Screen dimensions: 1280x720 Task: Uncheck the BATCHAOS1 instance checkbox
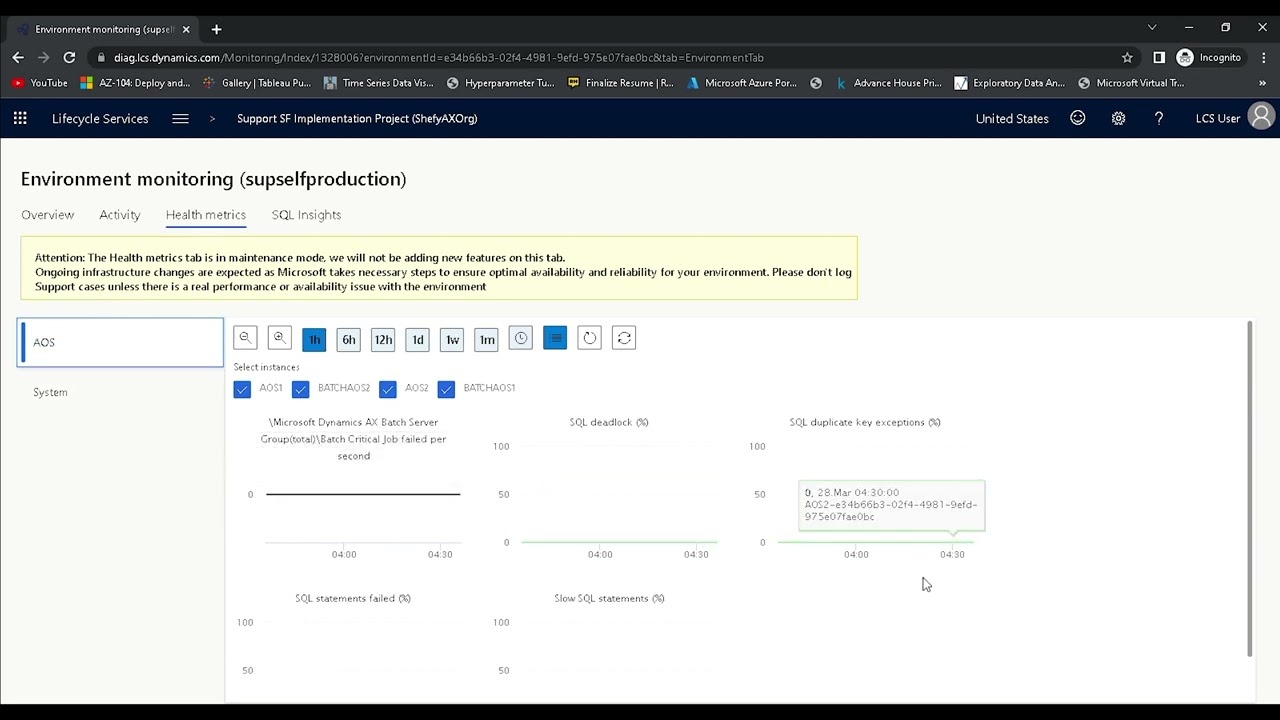point(446,389)
